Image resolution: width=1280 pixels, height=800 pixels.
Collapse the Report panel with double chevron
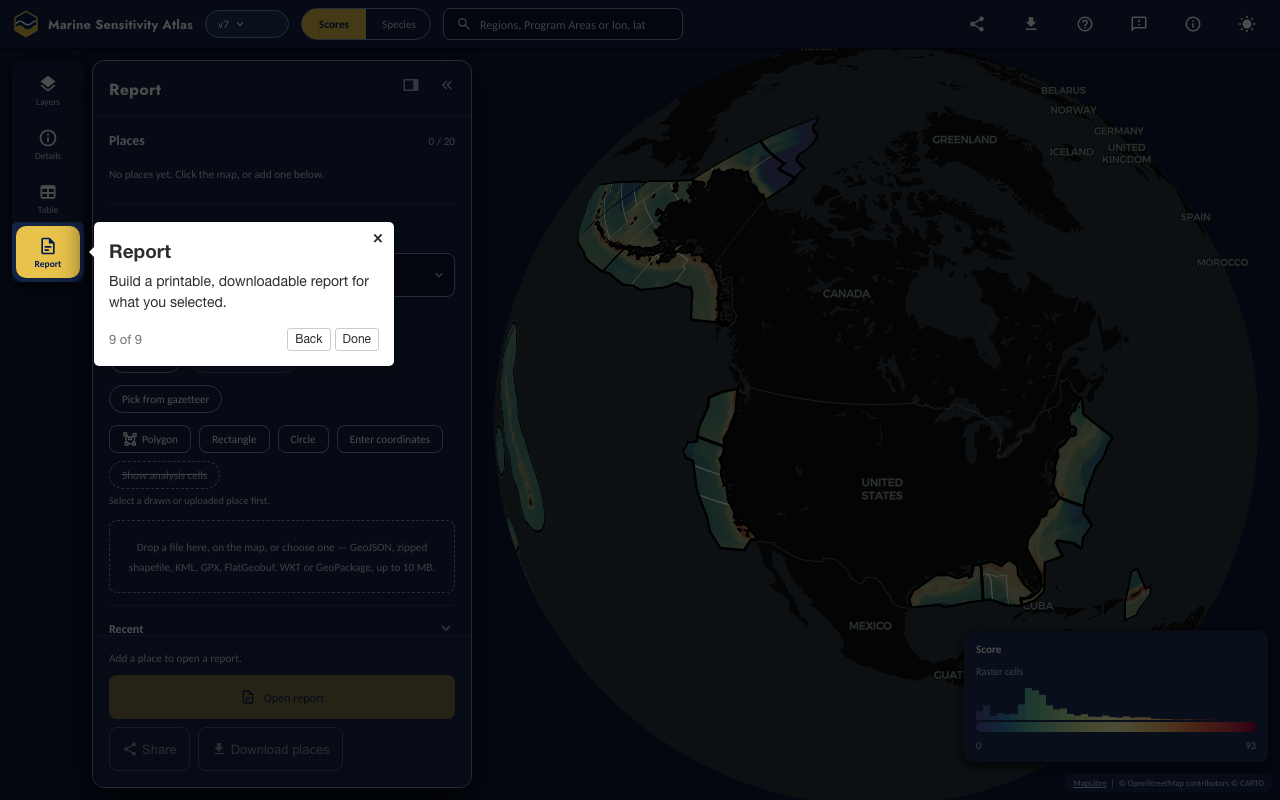pos(447,85)
